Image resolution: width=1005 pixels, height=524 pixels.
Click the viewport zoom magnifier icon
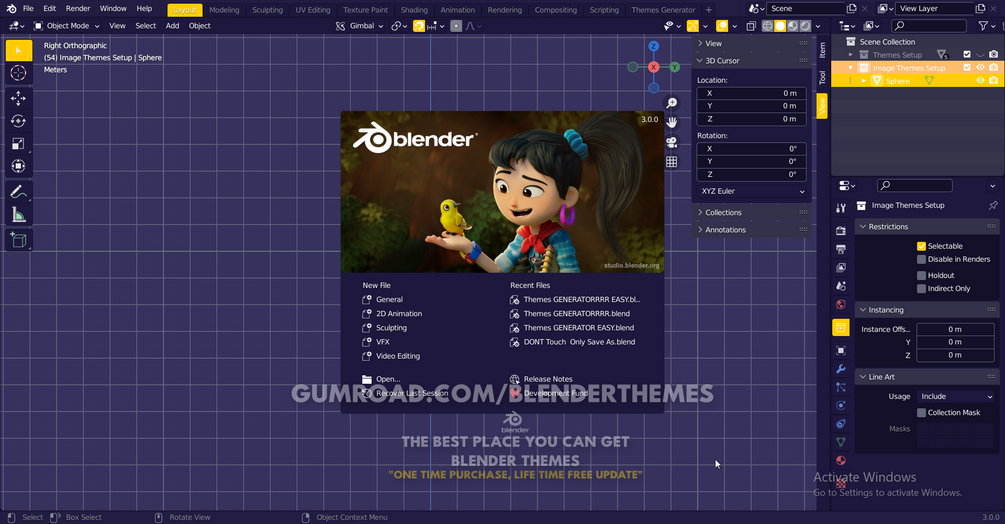point(672,103)
